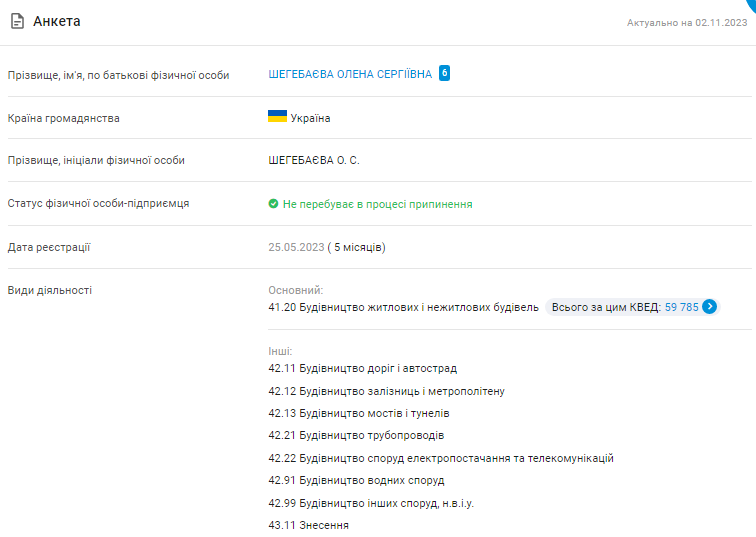The width and height of the screenshot is (756, 537).
Task: Select activity 42.13 Будівництво мостів і тунелів
Action: pos(359,413)
